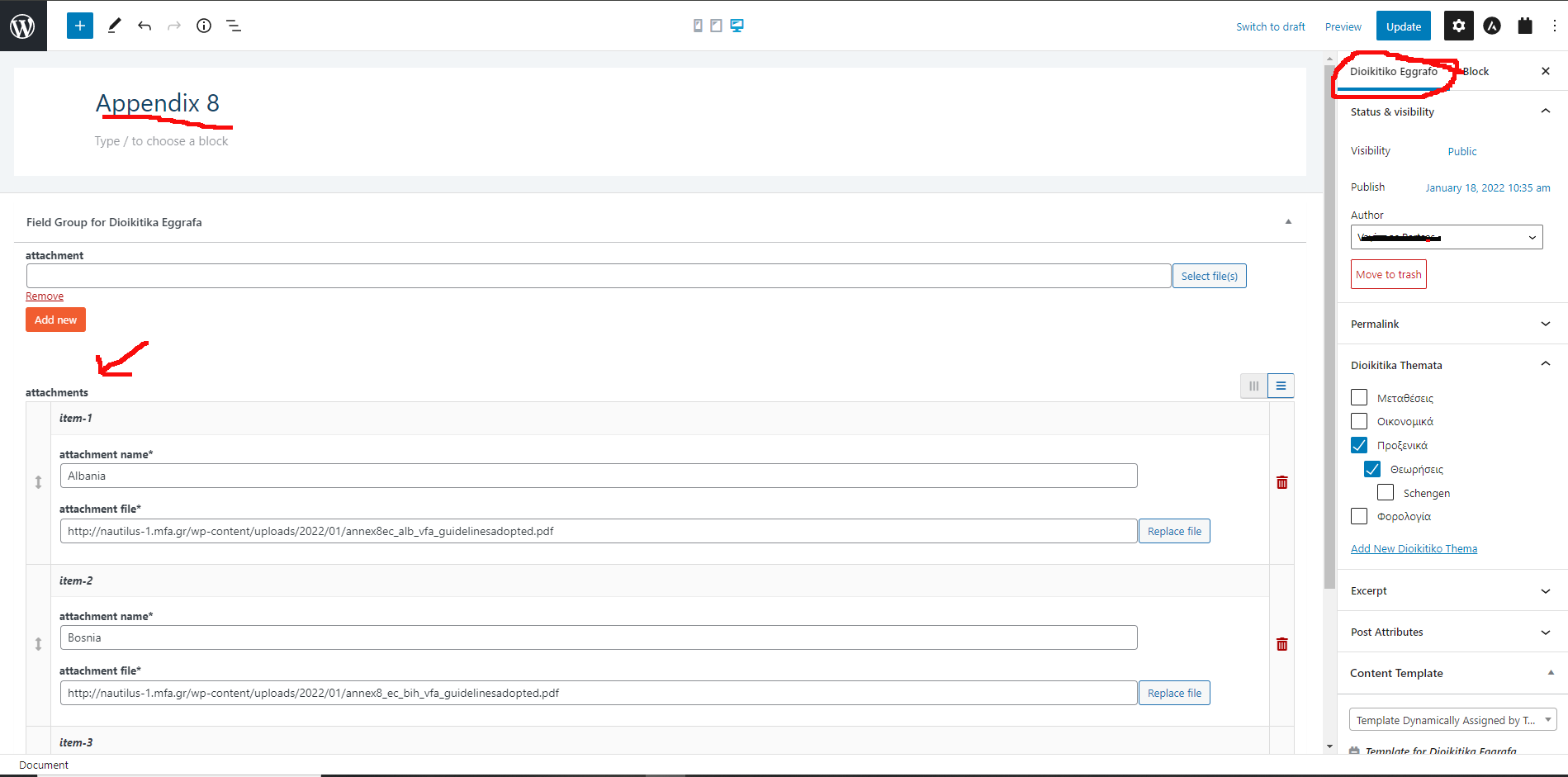Uncheck the Προξενικά checkbox

1359,445
